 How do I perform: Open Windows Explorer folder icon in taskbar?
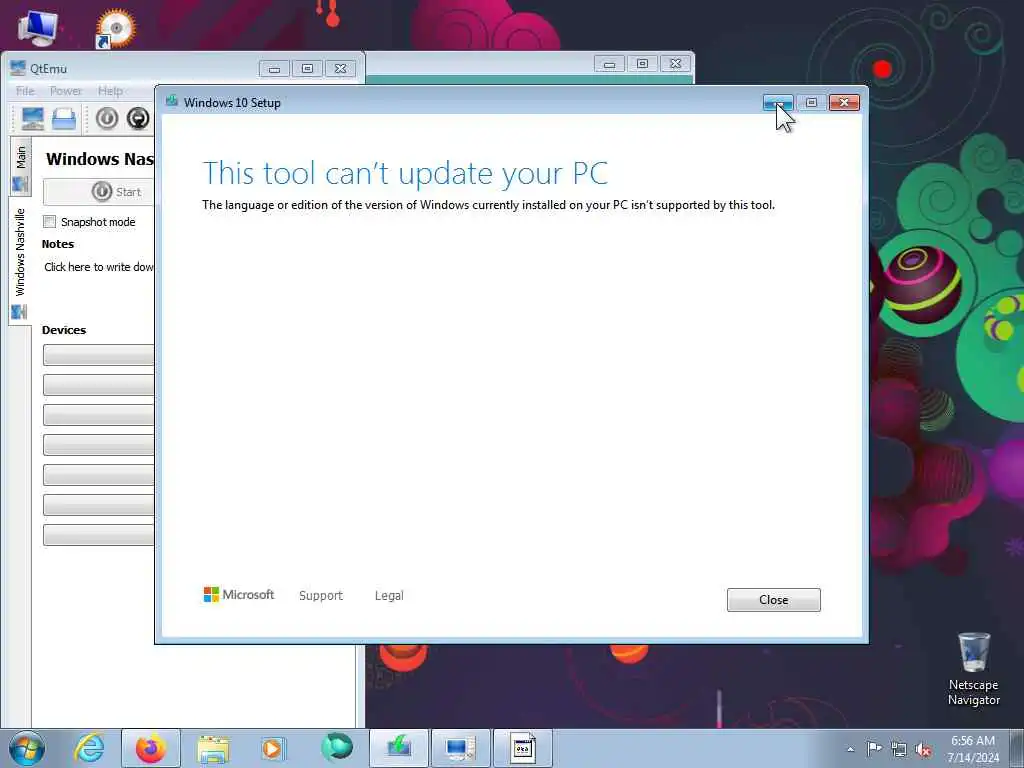click(x=213, y=749)
